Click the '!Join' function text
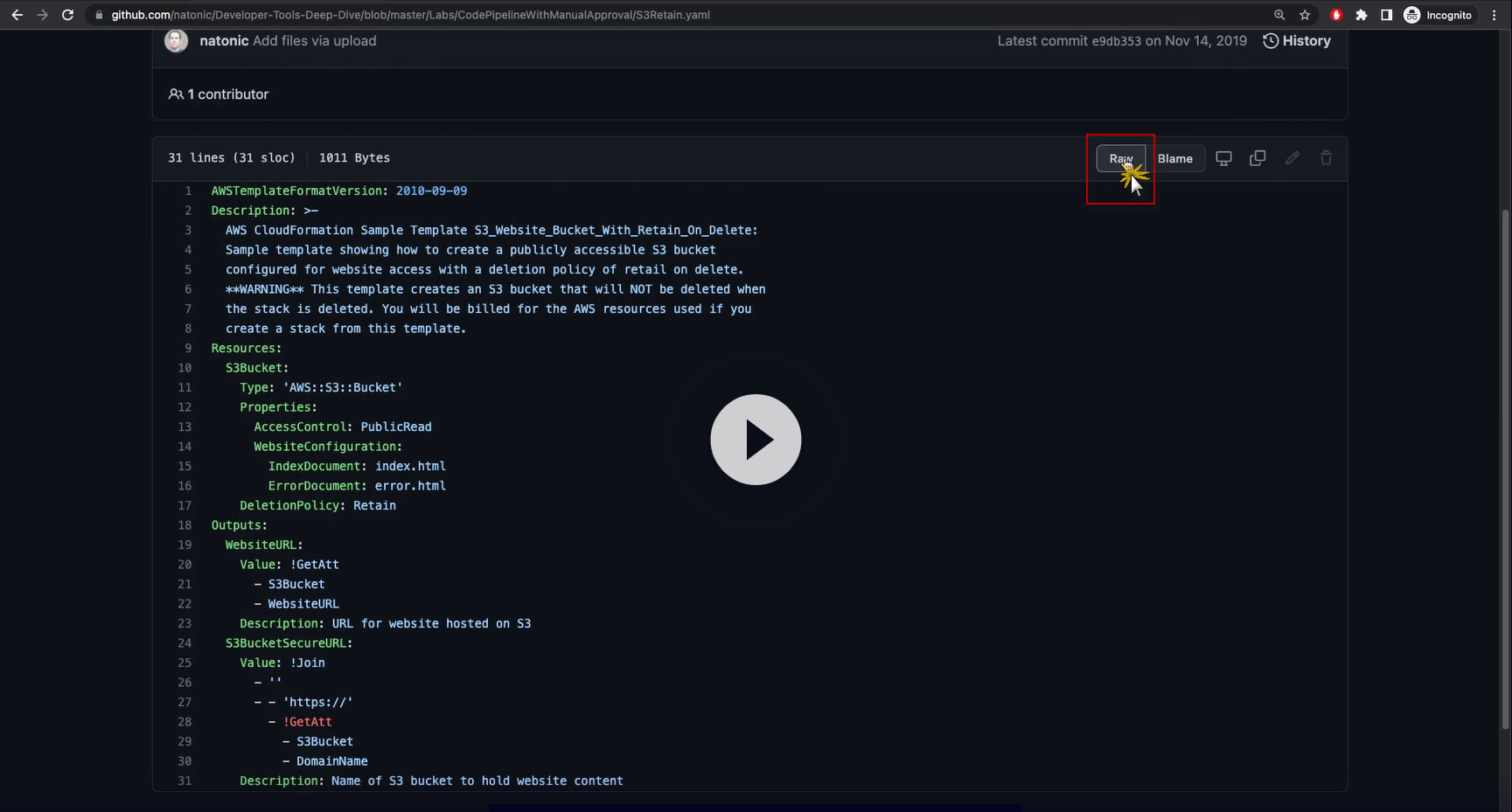 [x=308, y=663]
